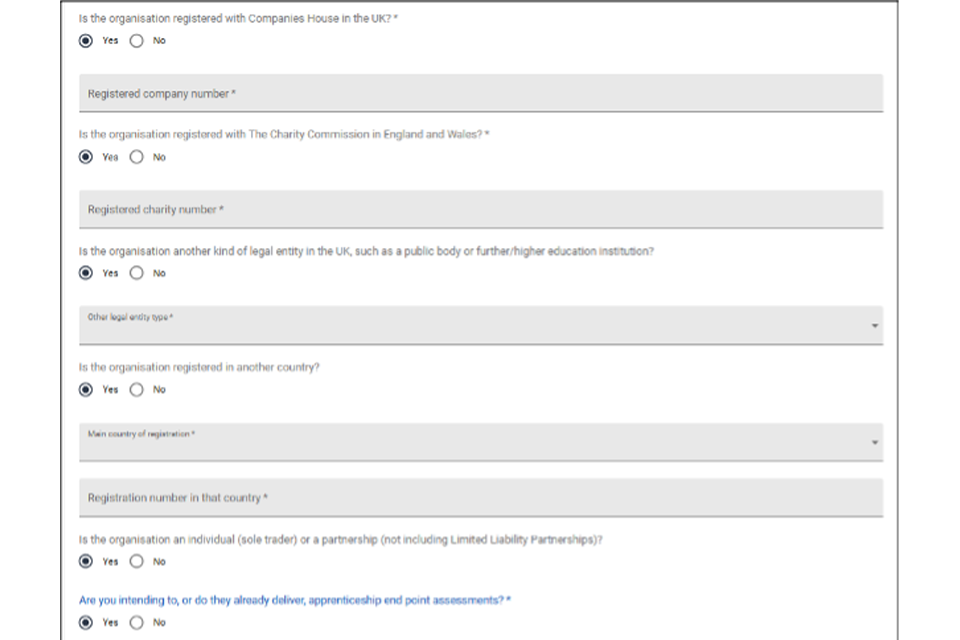This screenshot has height=640, width=960.
Task: Click the Main country of registration arrow
Action: point(875,442)
